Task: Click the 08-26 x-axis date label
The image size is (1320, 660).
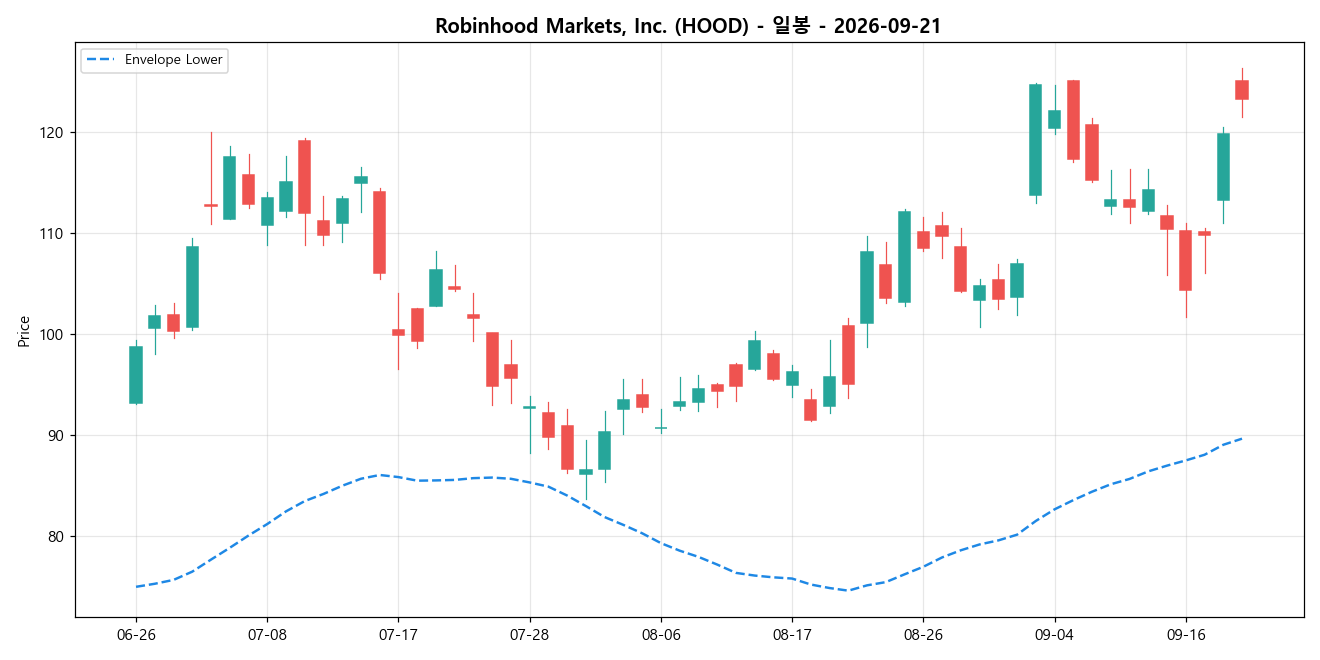Action: click(923, 634)
